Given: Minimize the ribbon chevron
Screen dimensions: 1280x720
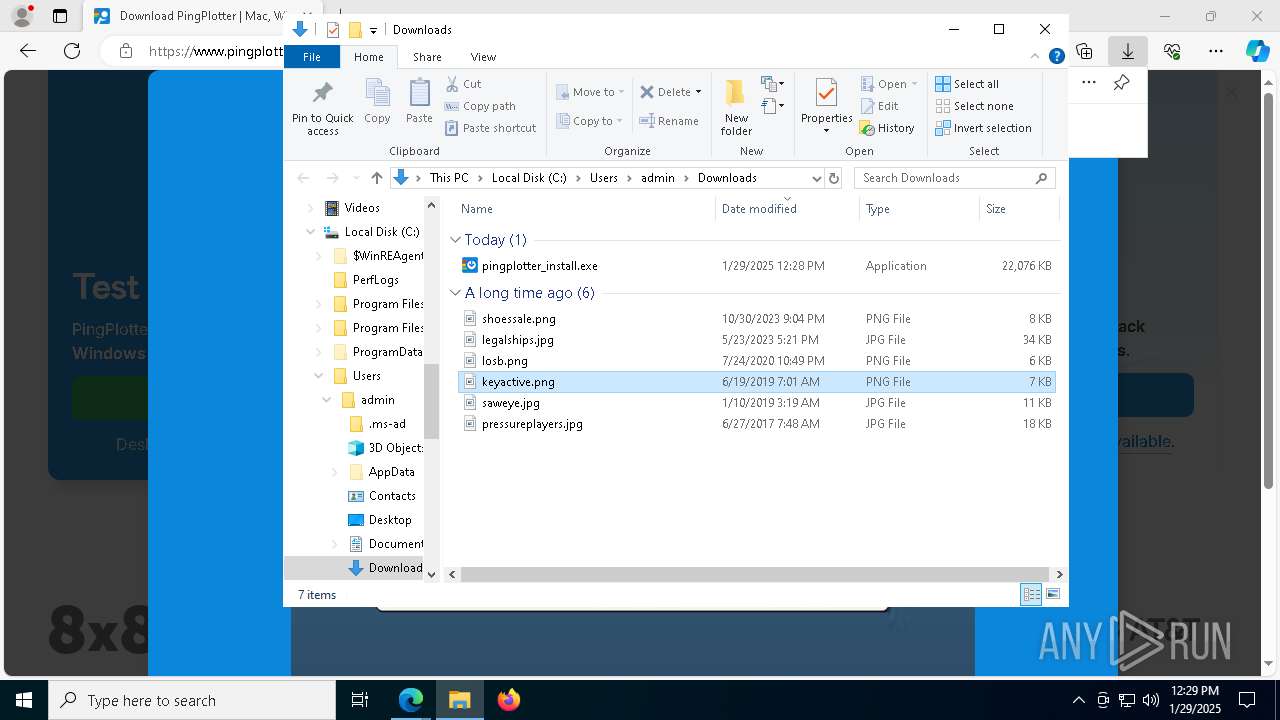Looking at the screenshot, I should pos(1036,57).
